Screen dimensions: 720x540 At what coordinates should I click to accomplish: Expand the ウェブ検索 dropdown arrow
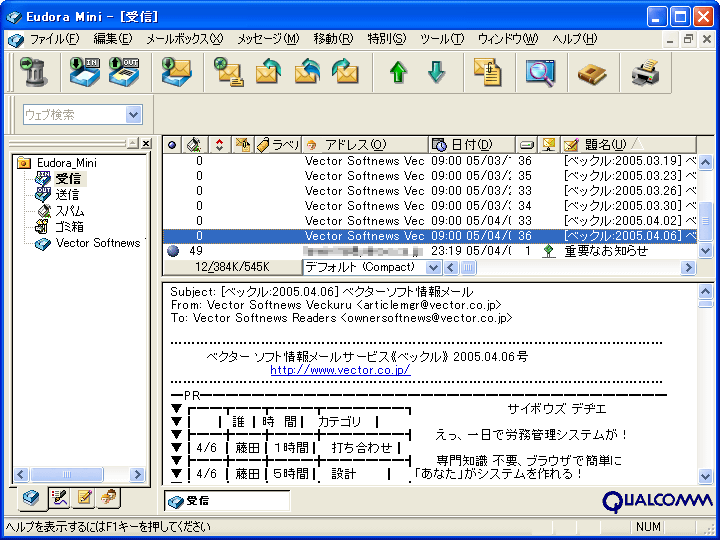click(133, 114)
